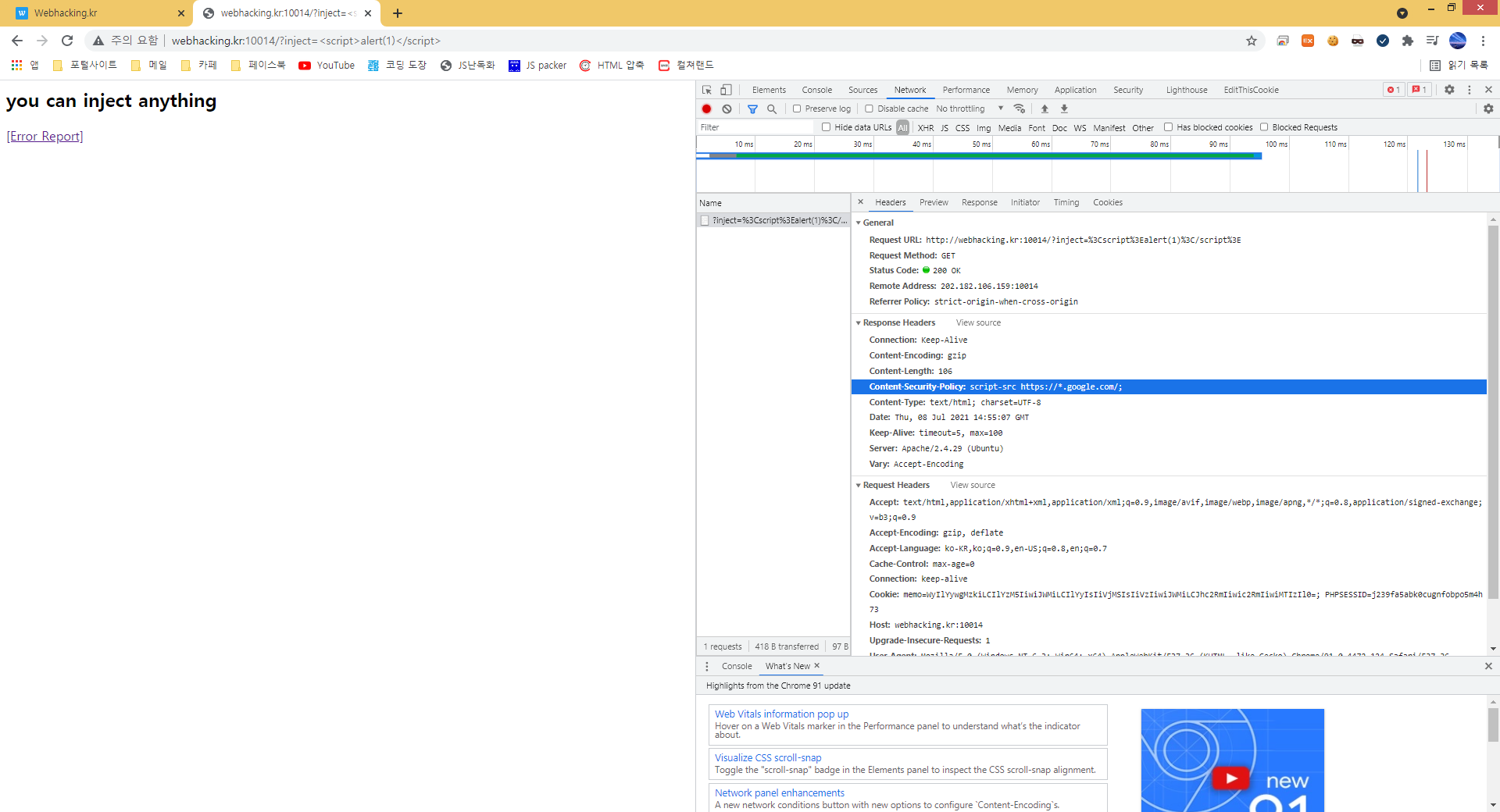Close the bottom drawer
Viewport: 1500px width, 812px height.
(1488, 666)
